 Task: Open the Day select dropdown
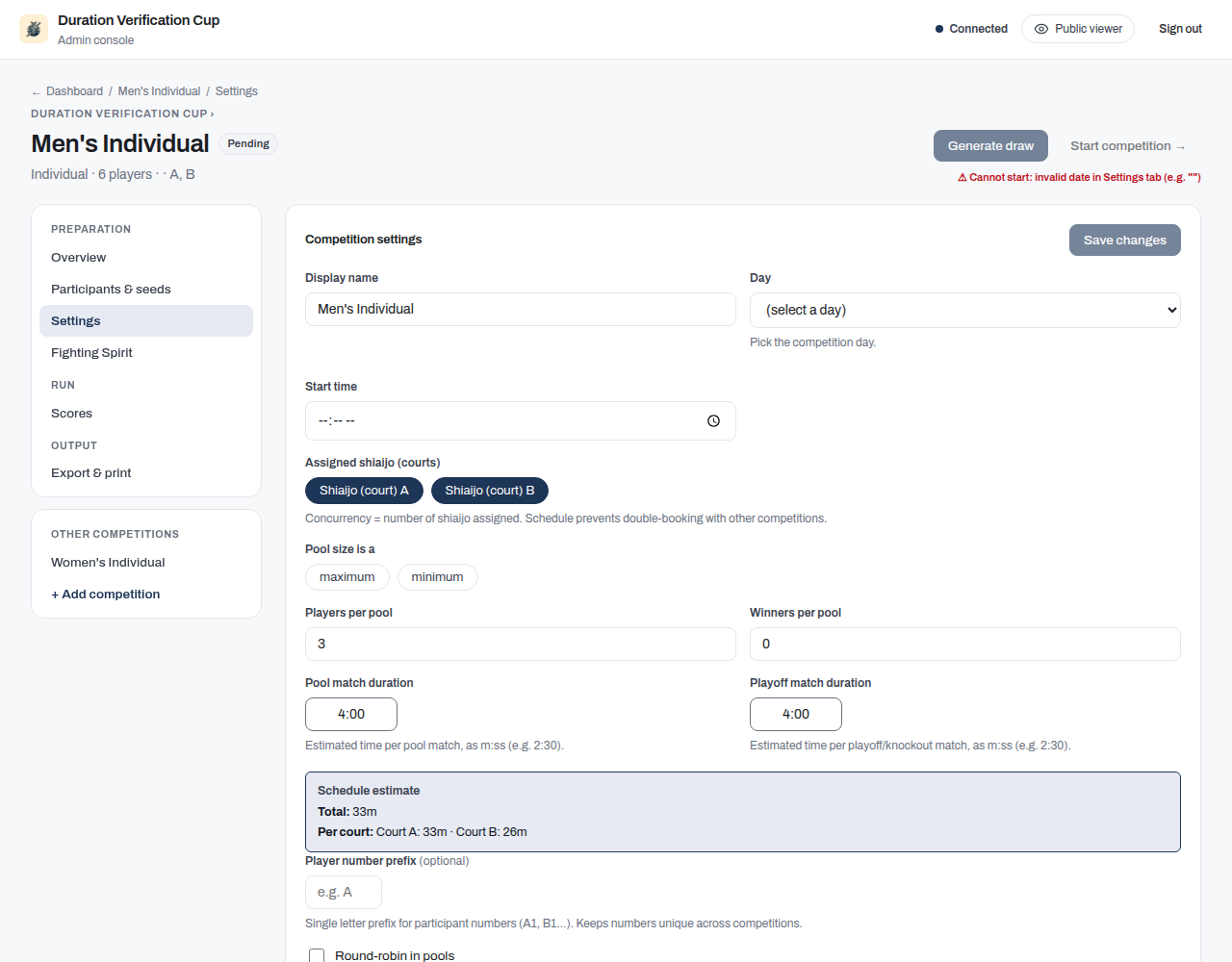point(964,310)
